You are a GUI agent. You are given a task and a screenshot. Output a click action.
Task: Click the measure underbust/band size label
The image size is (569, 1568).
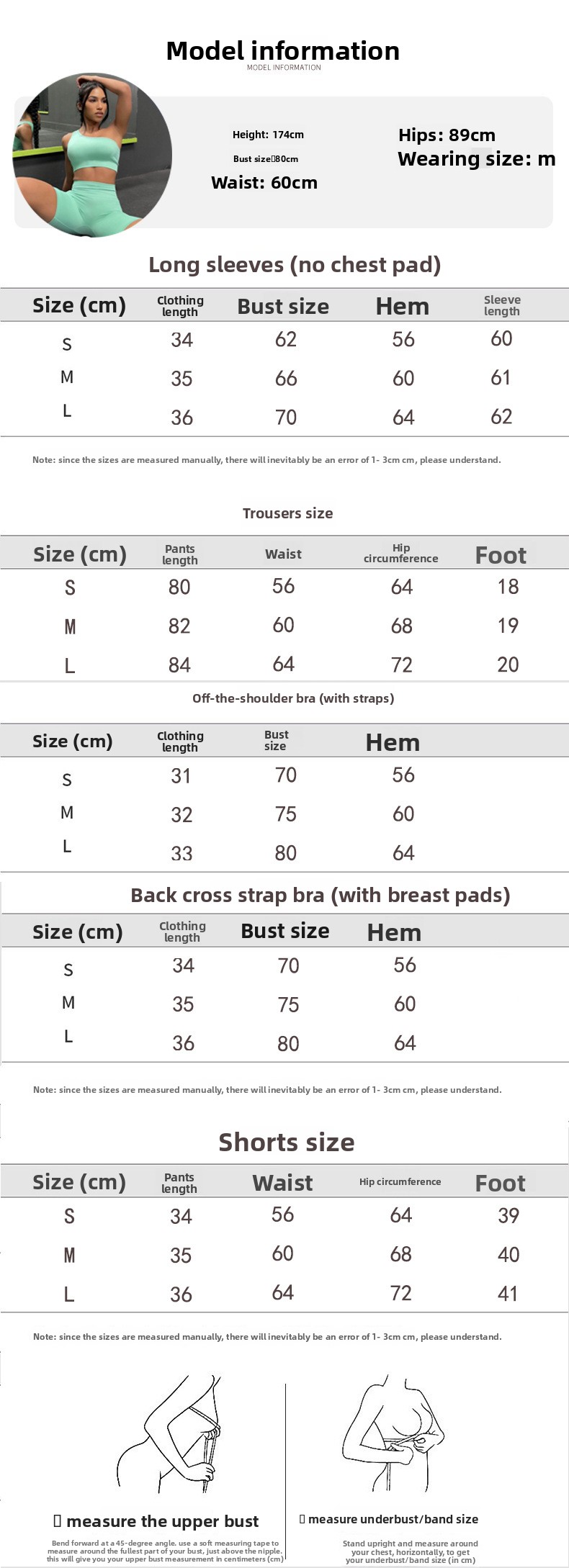(389, 1519)
